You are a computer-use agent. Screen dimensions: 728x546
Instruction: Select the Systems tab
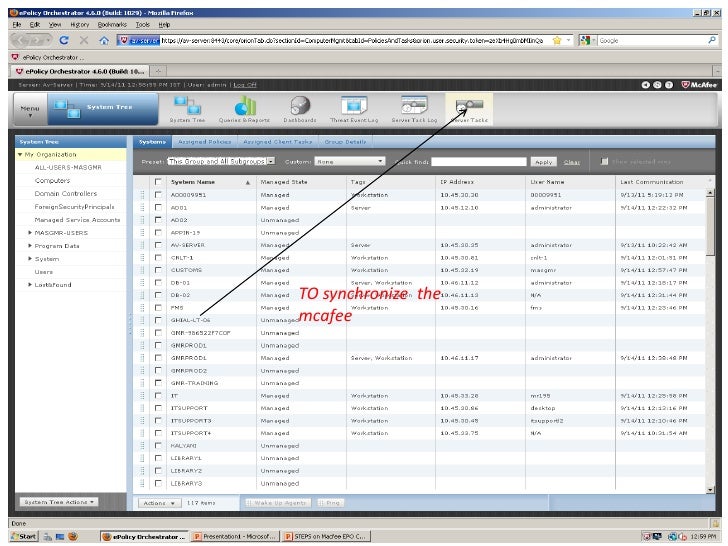[152, 142]
